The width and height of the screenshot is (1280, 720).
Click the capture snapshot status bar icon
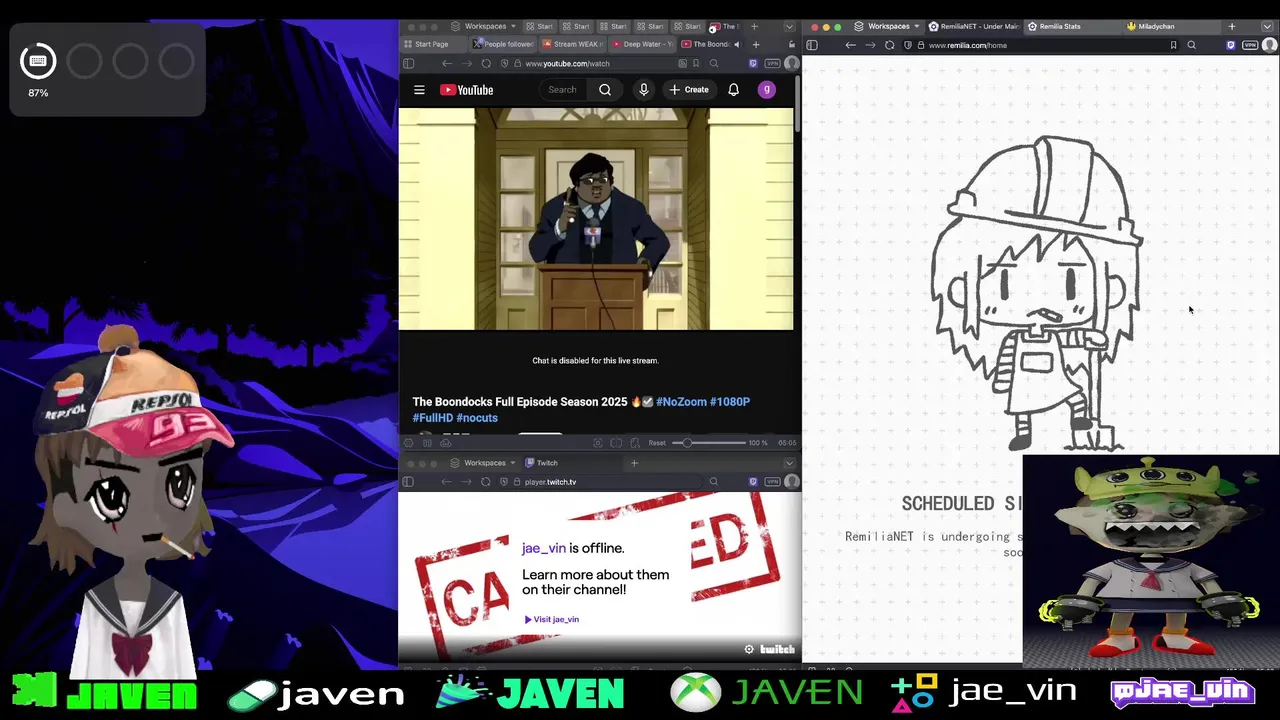click(598, 443)
